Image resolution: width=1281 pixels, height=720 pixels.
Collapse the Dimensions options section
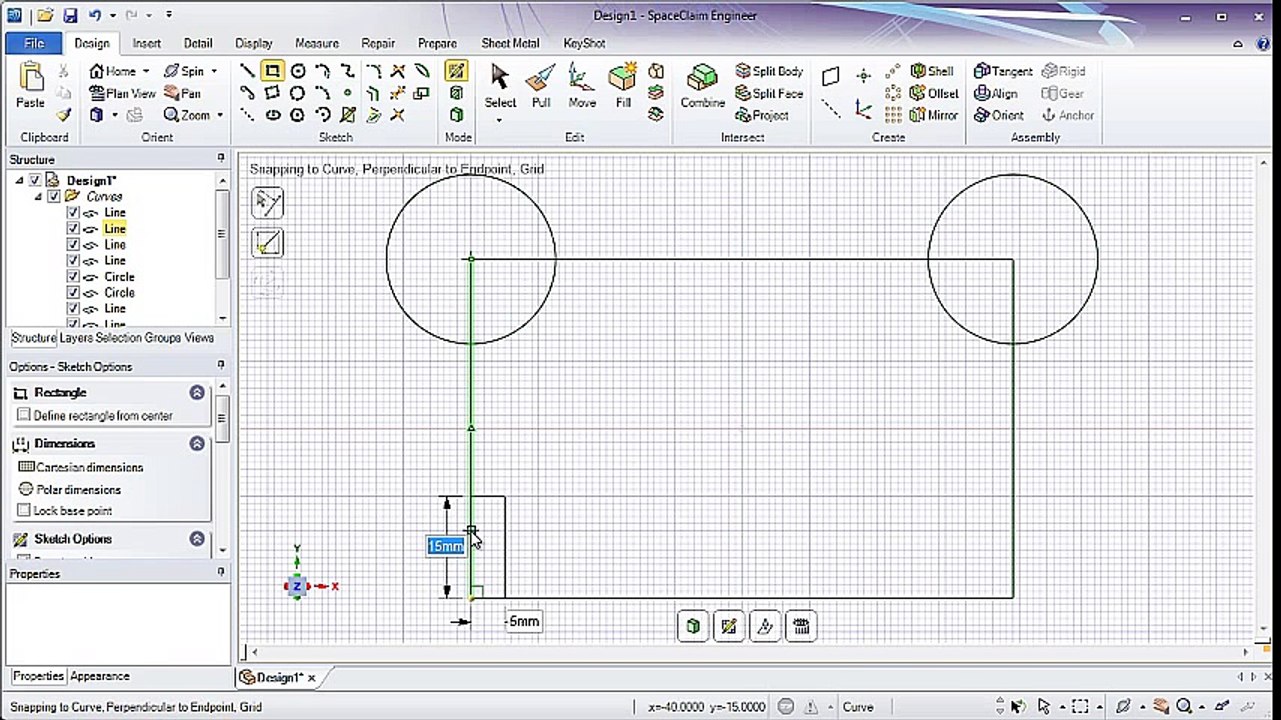(197, 444)
